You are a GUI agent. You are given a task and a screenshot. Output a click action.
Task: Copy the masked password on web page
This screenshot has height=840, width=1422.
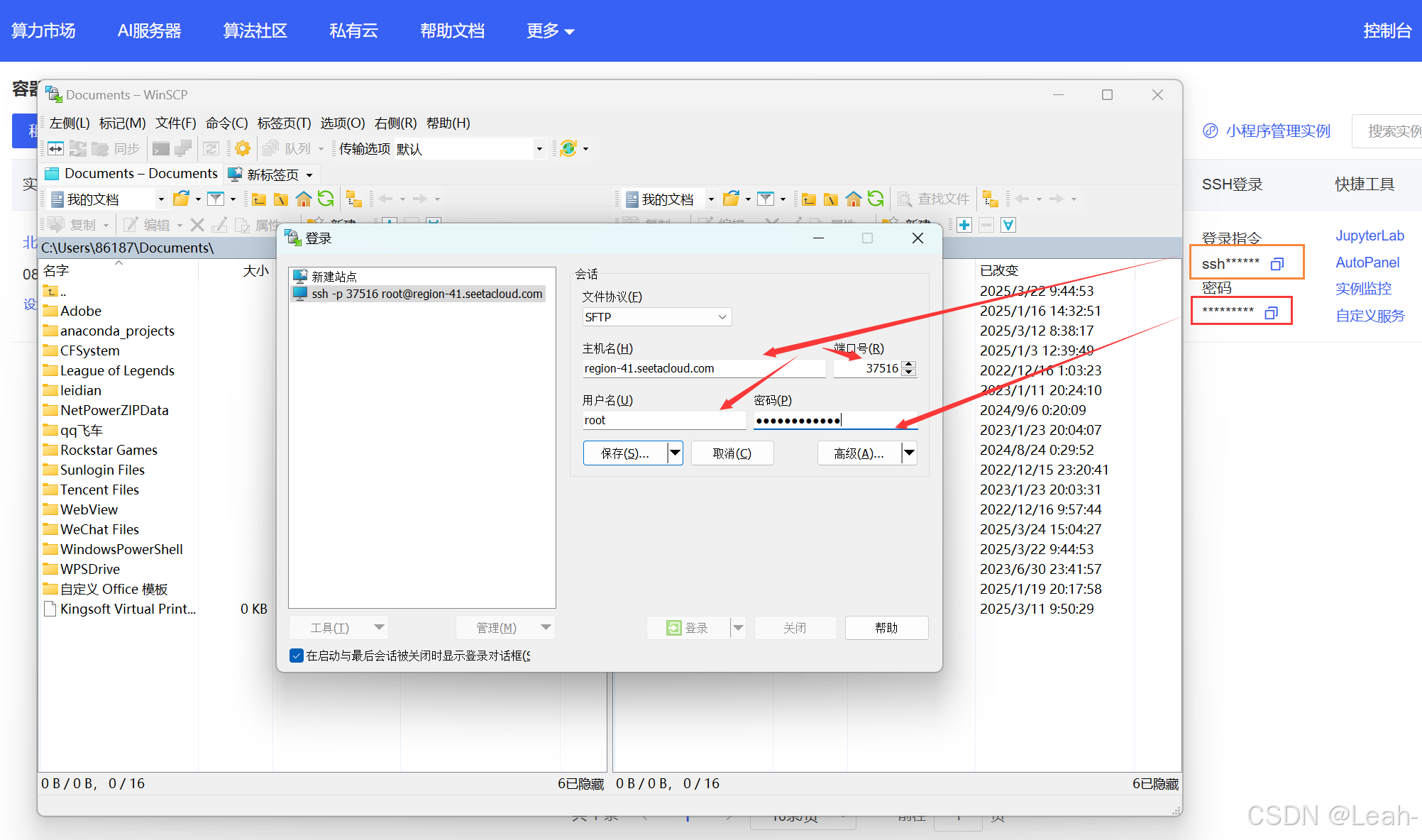click(1271, 312)
